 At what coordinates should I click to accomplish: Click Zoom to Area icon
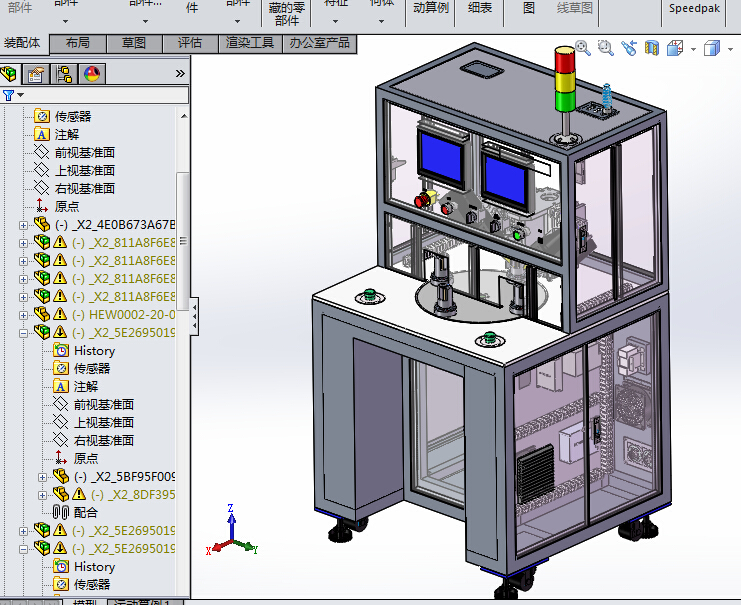pyautogui.click(x=605, y=48)
